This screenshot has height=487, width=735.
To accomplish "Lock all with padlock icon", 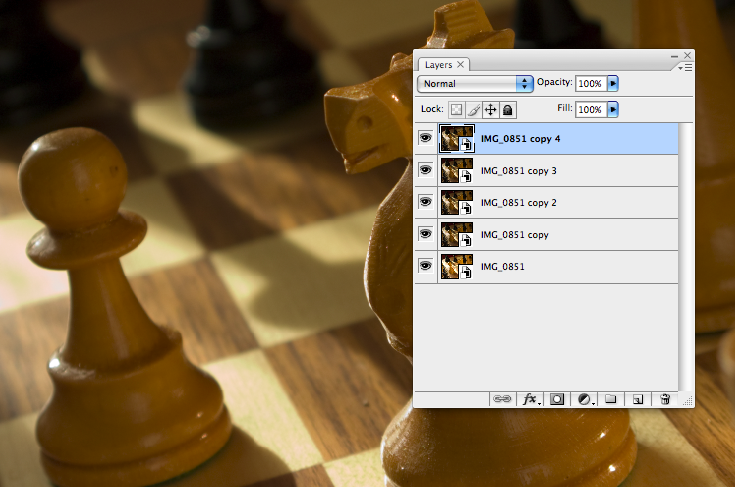I will (508, 110).
